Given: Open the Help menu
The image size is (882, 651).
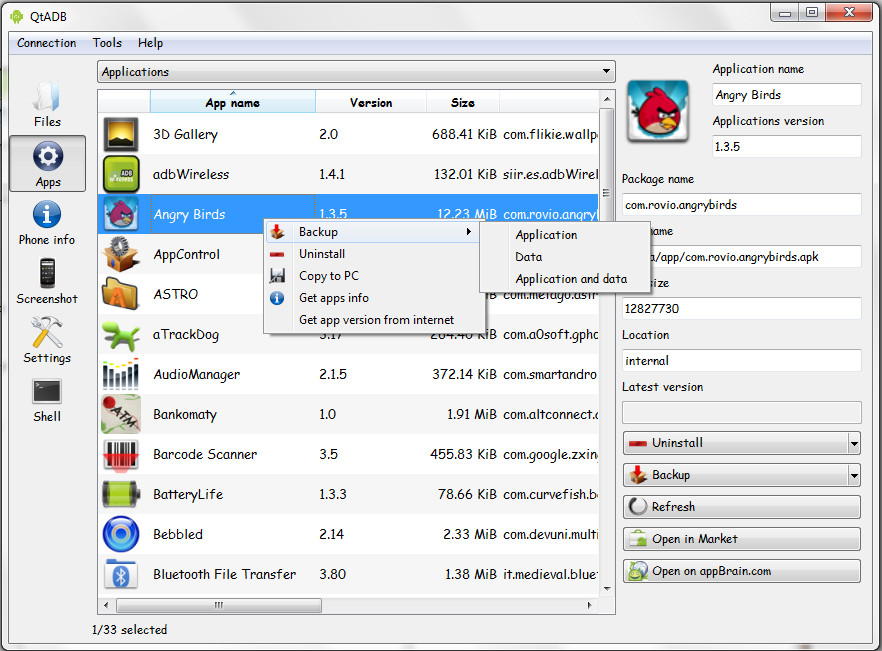Looking at the screenshot, I should pyautogui.click(x=150, y=43).
